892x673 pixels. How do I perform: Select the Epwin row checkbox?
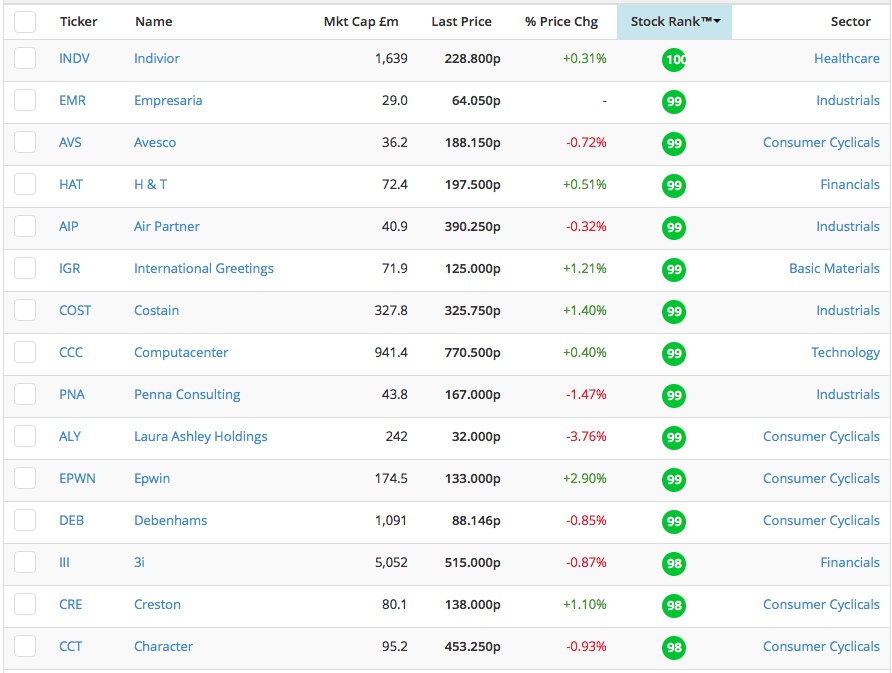coord(25,478)
